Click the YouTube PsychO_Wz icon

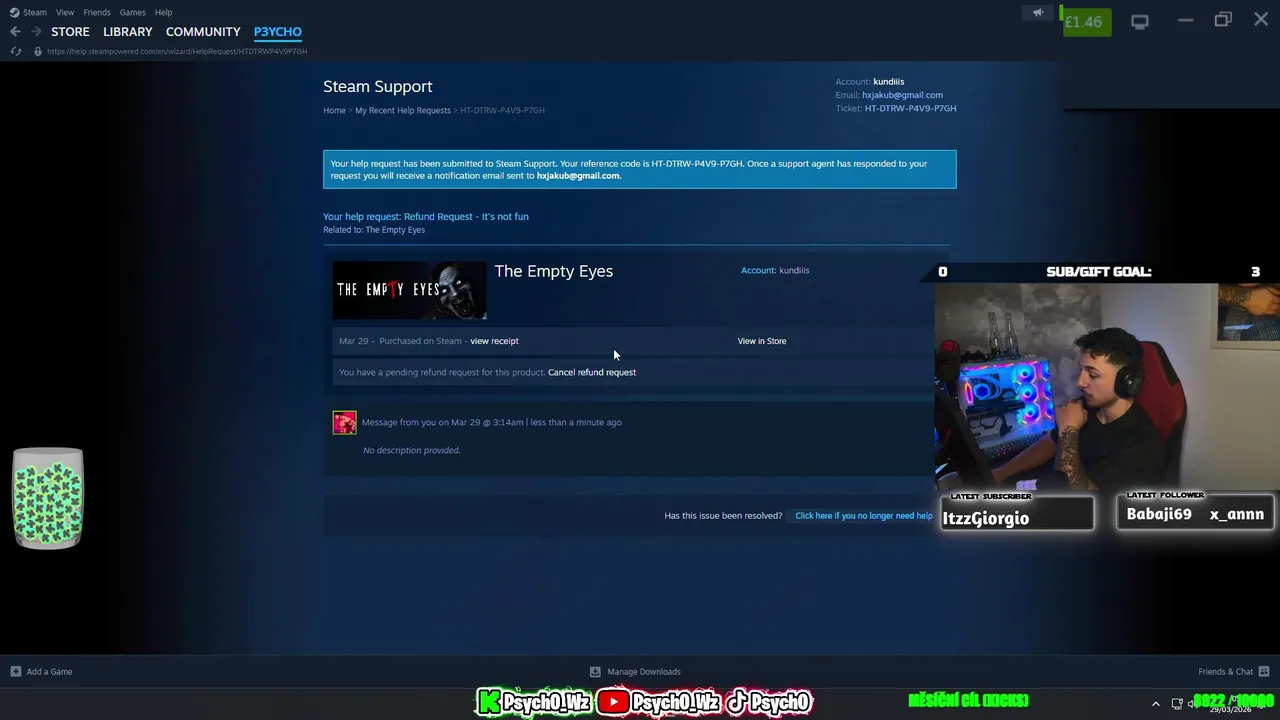613,702
